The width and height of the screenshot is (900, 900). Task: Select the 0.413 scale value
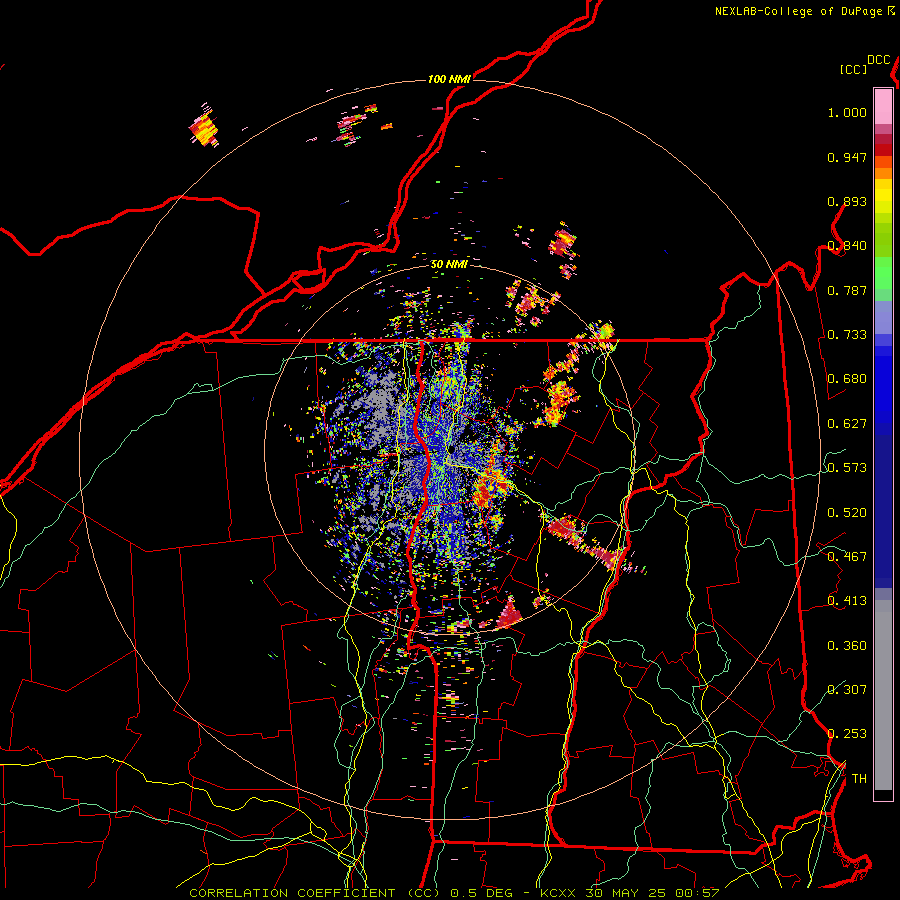pos(847,601)
